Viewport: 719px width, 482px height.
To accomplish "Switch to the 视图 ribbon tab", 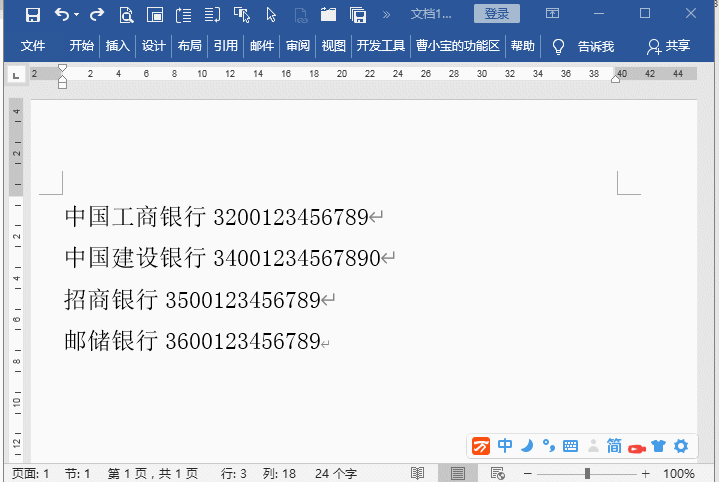I will [x=333, y=46].
